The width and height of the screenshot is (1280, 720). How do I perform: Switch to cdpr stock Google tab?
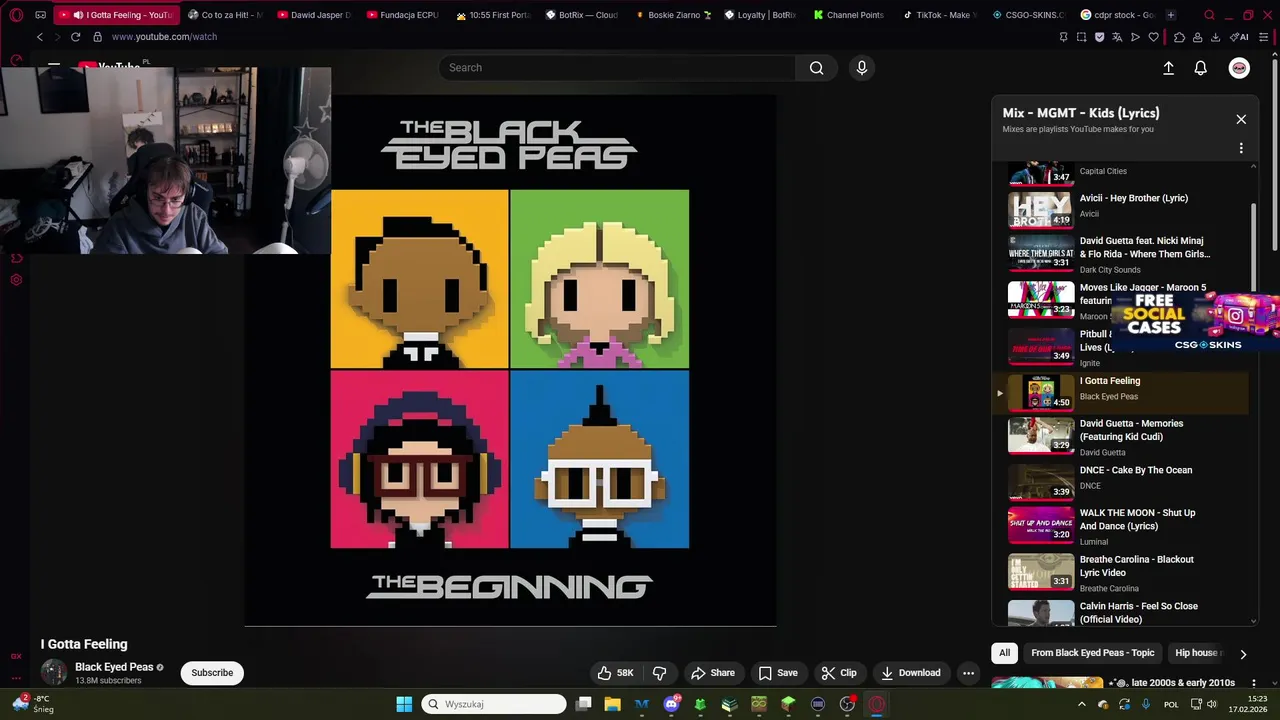coord(1117,15)
